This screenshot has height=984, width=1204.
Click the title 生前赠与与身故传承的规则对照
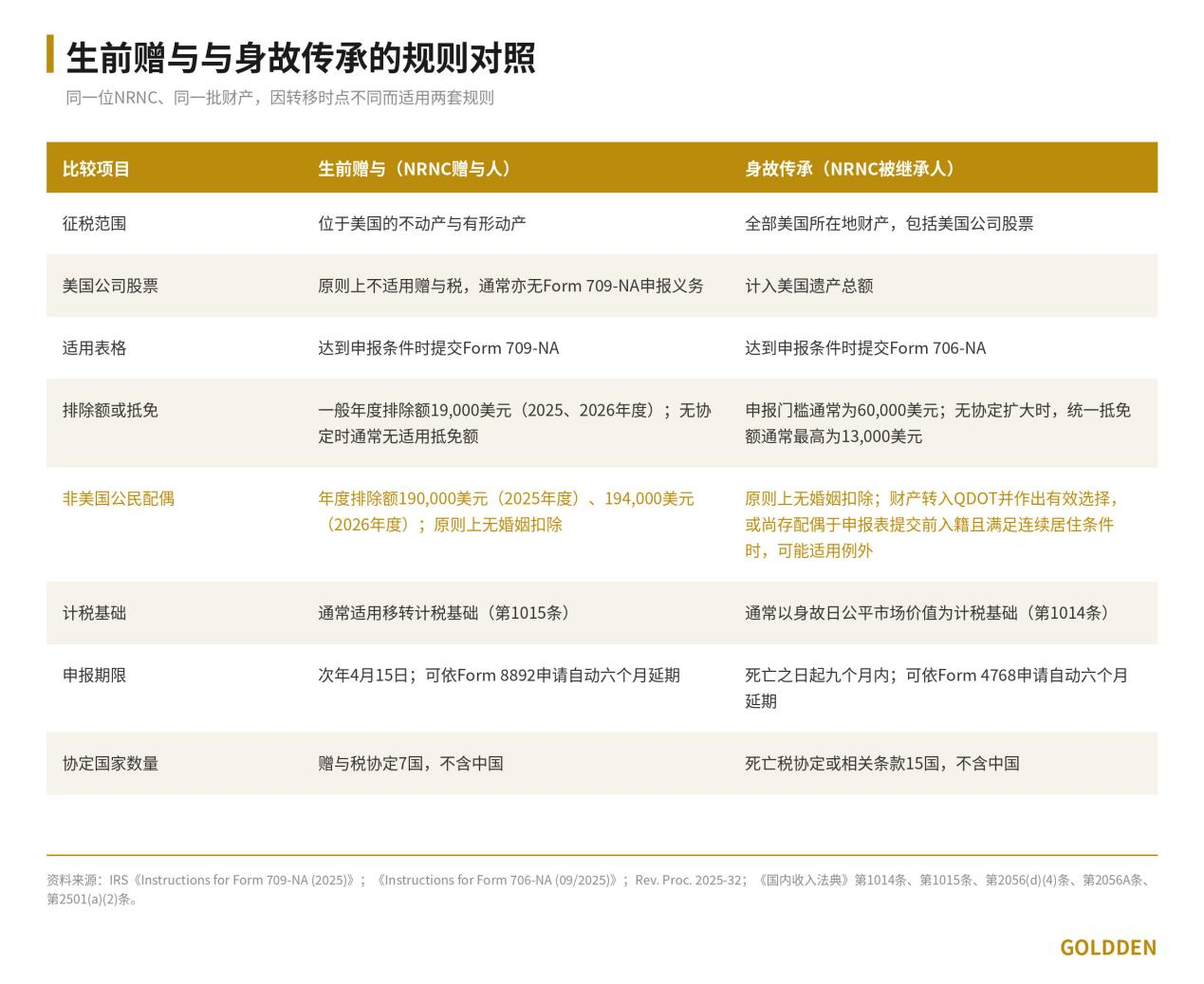pyautogui.click(x=301, y=57)
